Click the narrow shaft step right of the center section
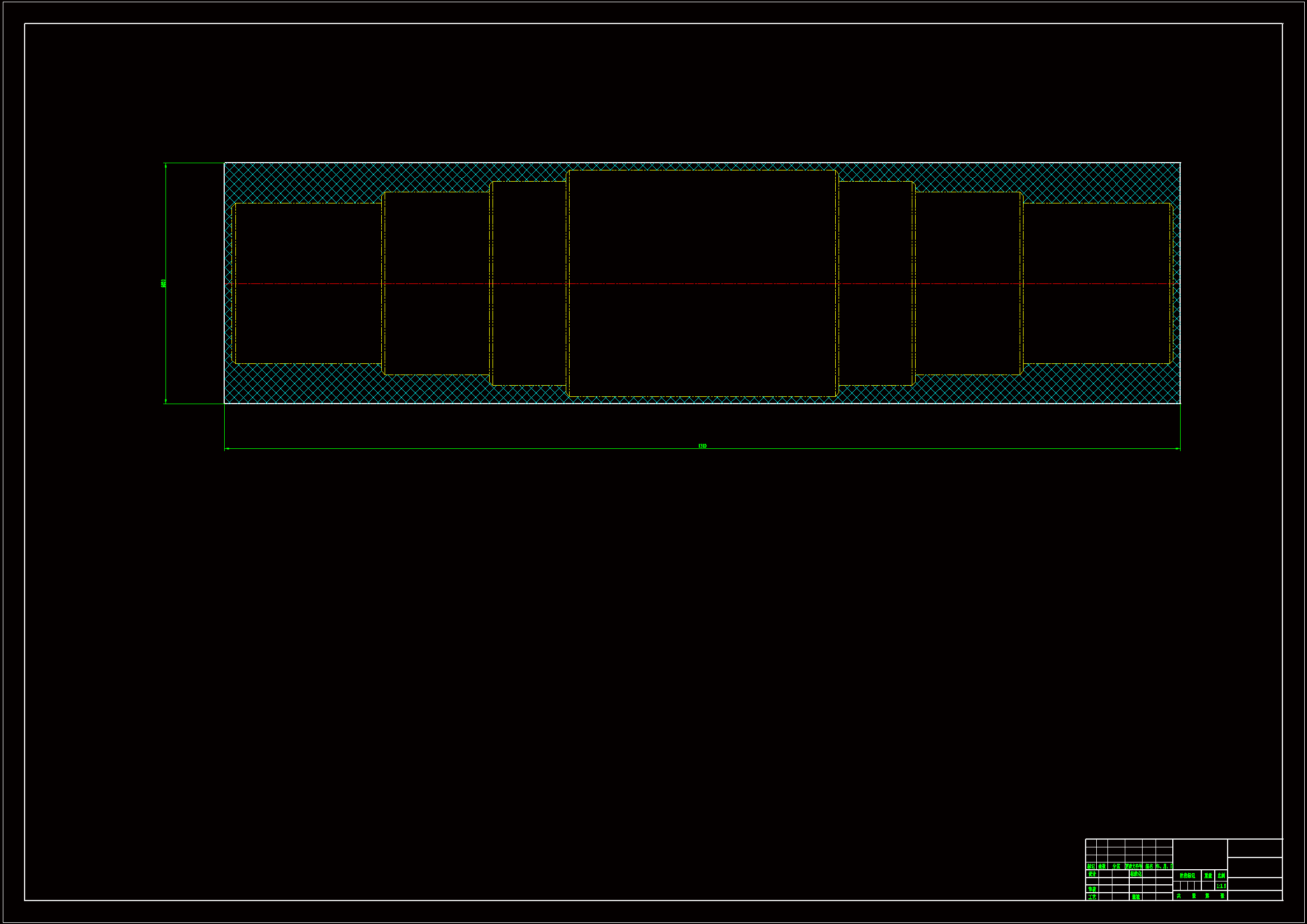Image resolution: width=1307 pixels, height=924 pixels. click(x=875, y=182)
